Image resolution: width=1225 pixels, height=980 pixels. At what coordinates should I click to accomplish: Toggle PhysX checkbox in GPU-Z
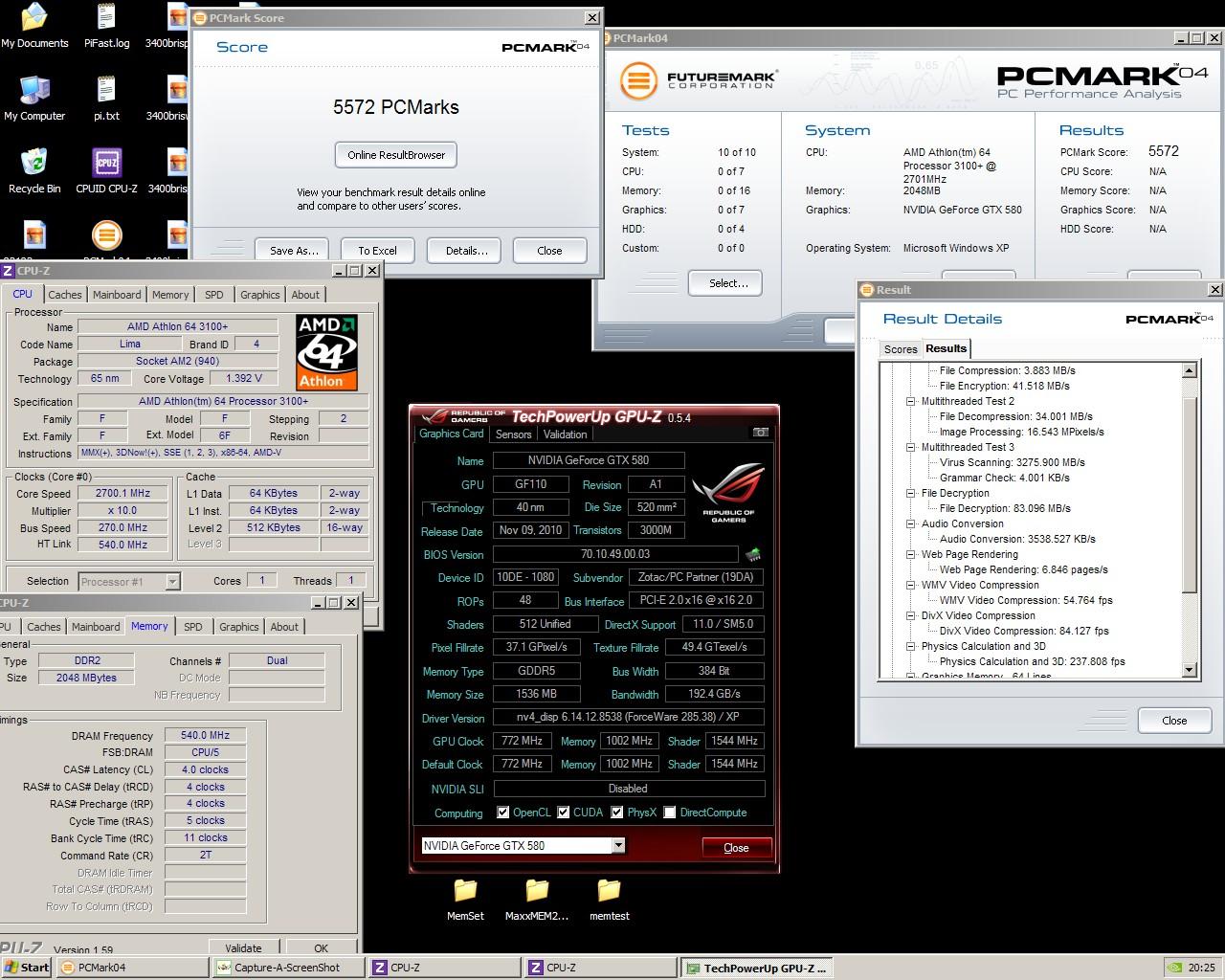(617, 813)
